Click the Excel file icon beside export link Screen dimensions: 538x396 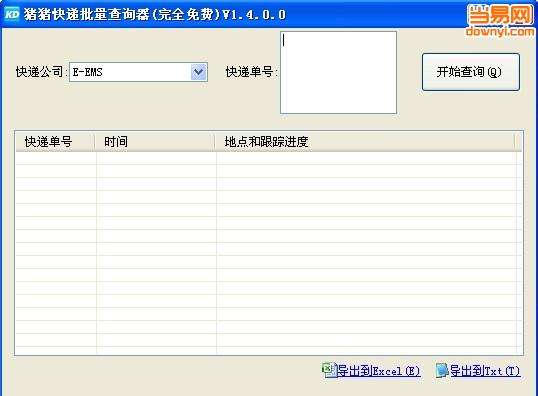click(x=329, y=370)
